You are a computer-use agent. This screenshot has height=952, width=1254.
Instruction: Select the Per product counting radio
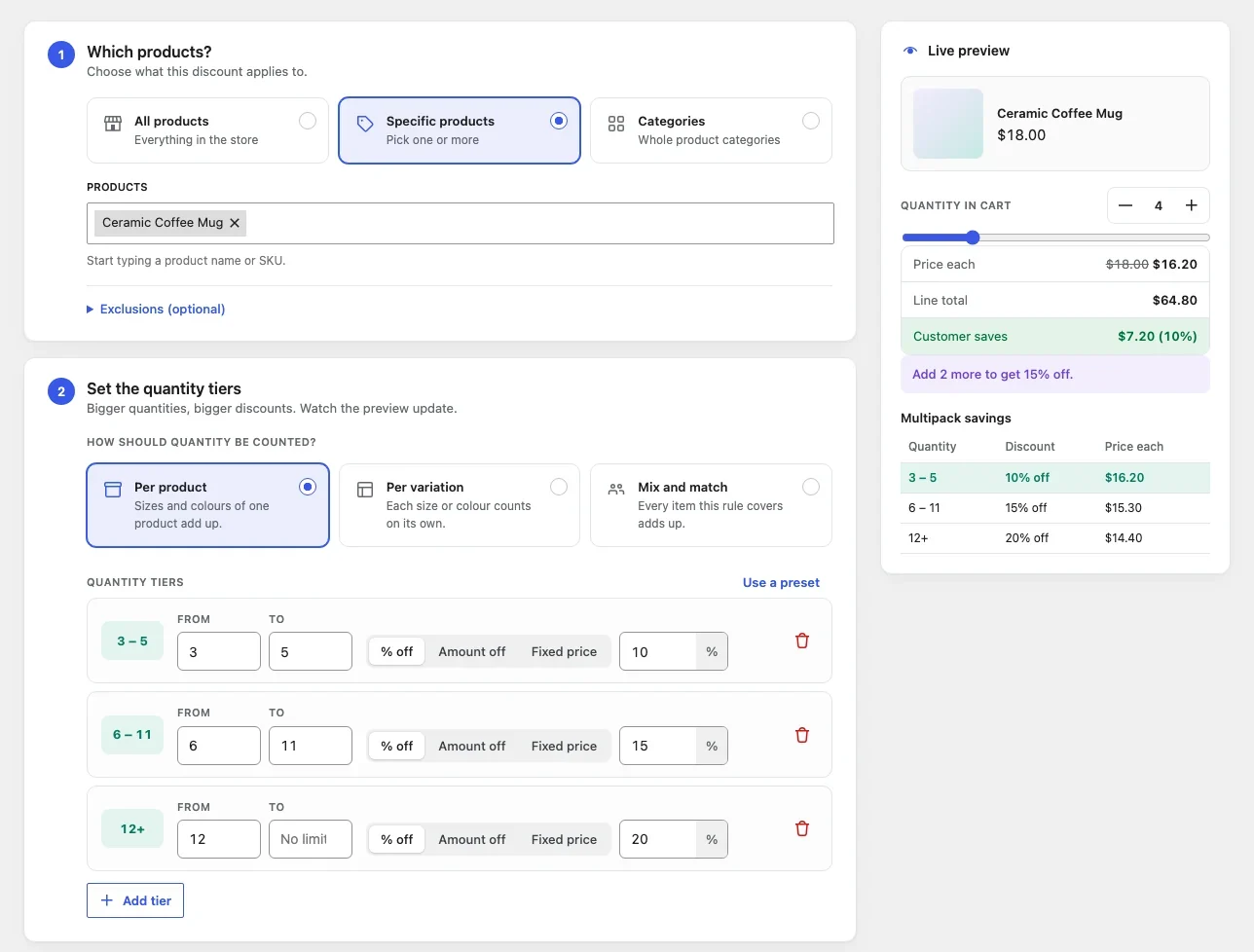click(x=308, y=487)
